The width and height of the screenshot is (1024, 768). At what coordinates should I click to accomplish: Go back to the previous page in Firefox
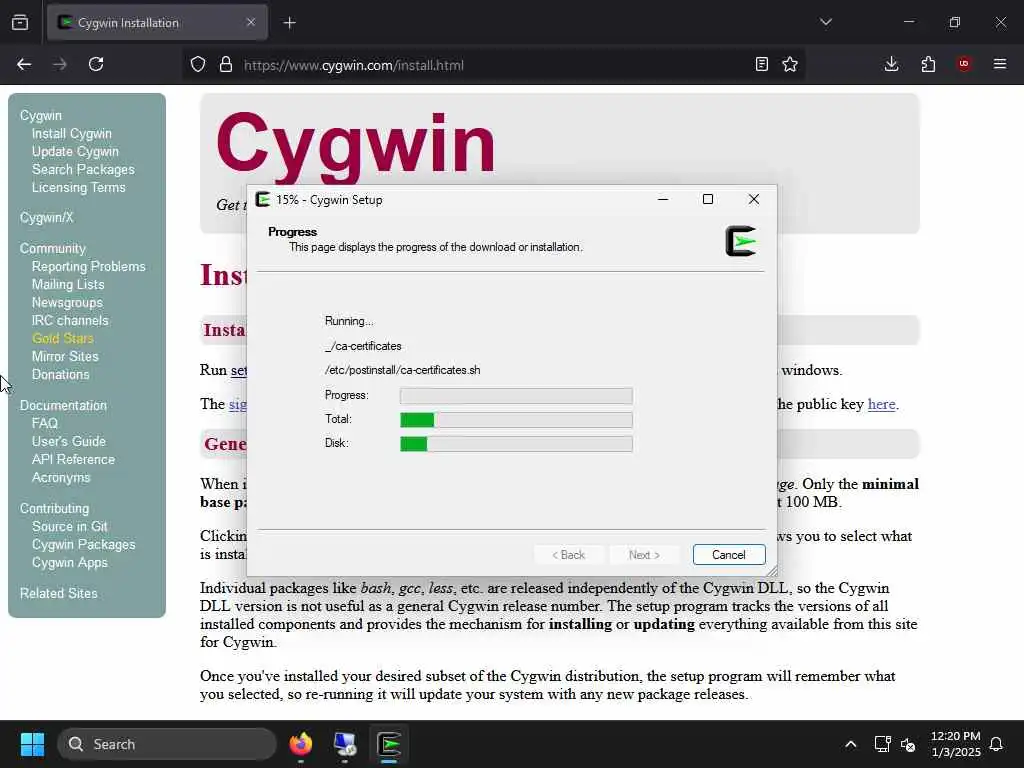pyautogui.click(x=24, y=64)
